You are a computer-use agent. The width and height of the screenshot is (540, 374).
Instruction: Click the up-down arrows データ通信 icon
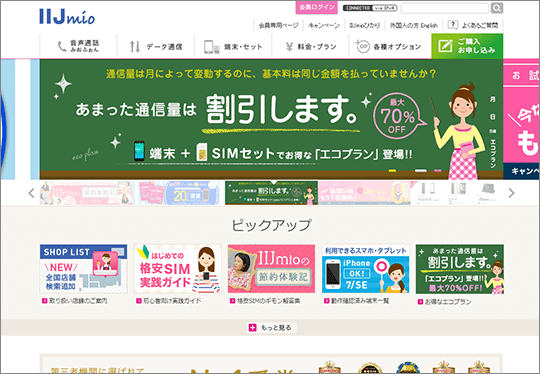pyautogui.click(x=135, y=46)
